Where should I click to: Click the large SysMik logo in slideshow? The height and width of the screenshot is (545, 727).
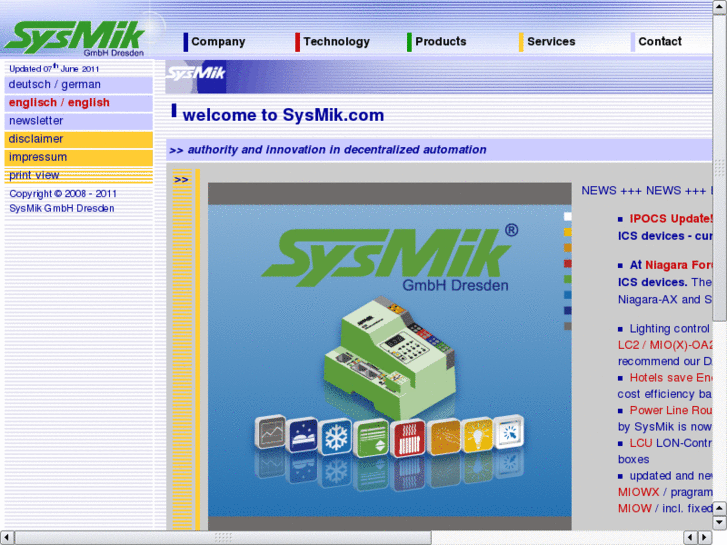[391, 258]
